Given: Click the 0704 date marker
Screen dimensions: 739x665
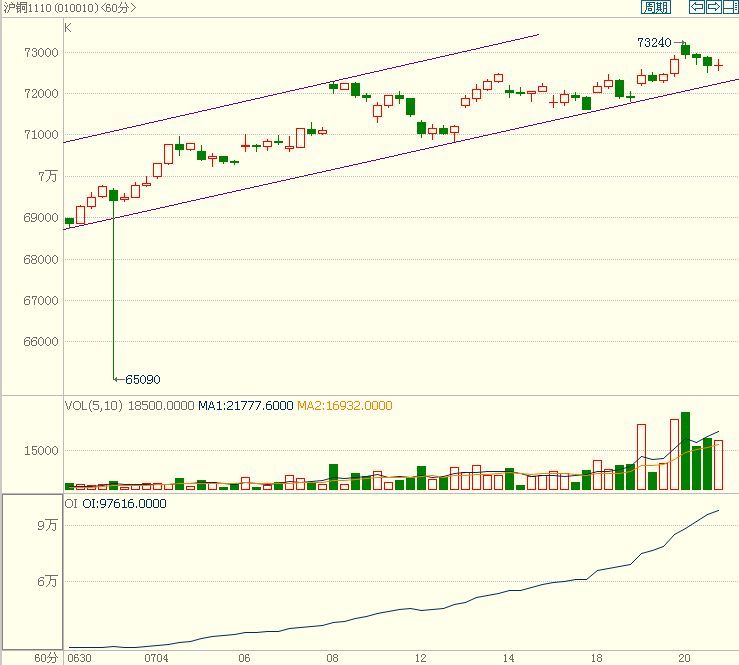Looking at the screenshot, I should (156, 658).
